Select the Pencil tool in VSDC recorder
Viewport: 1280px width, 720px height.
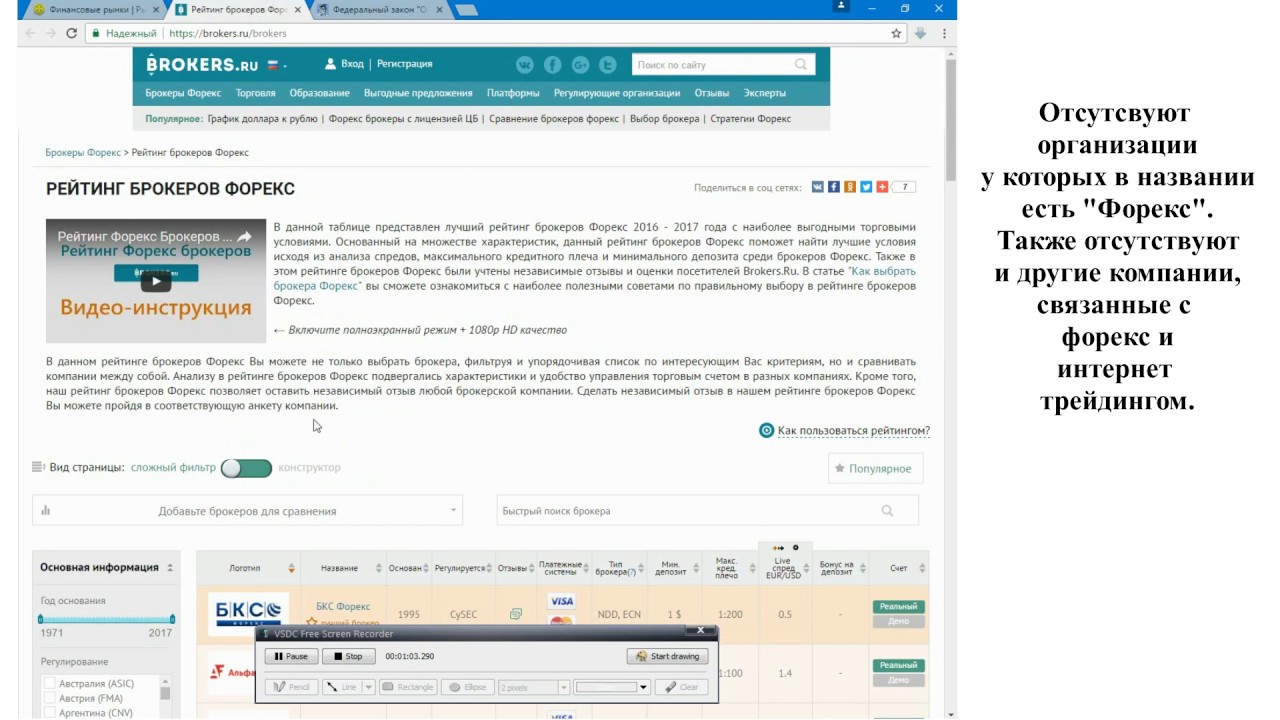(x=291, y=687)
